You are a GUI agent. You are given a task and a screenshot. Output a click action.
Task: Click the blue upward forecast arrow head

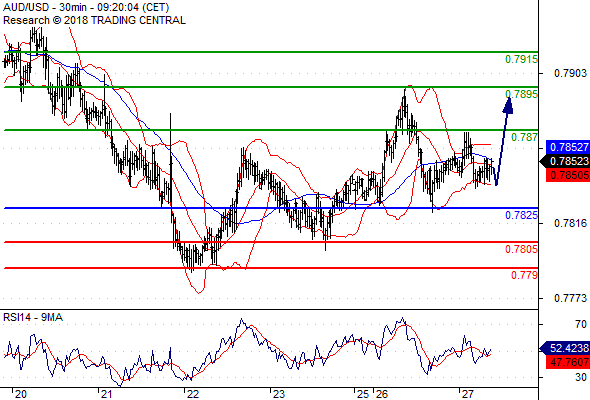click(508, 105)
